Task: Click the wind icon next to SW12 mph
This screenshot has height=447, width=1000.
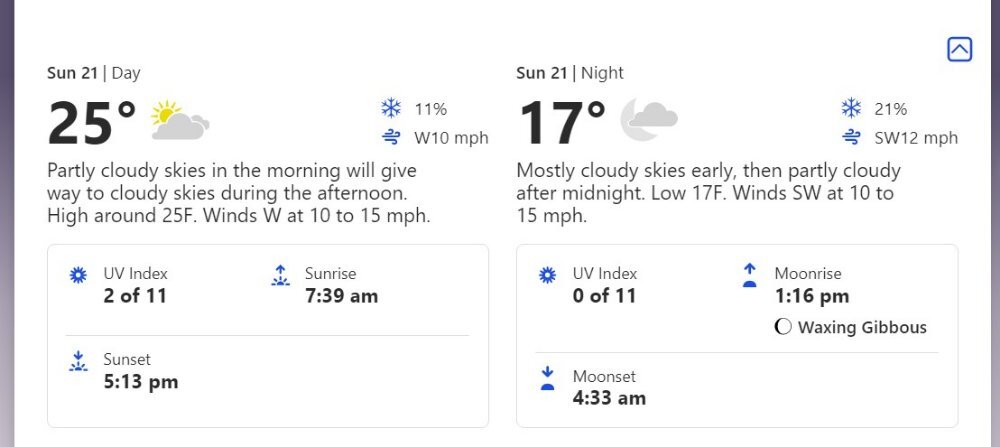Action: (x=851, y=137)
